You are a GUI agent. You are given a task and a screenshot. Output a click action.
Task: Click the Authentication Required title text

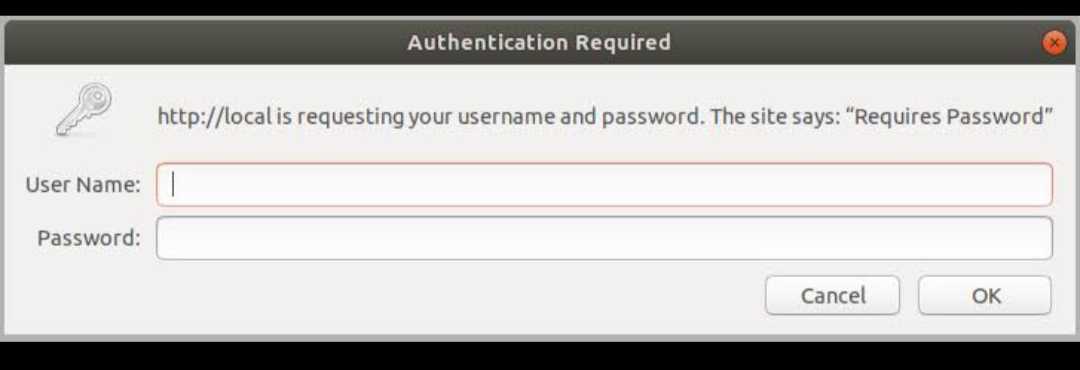pos(539,43)
